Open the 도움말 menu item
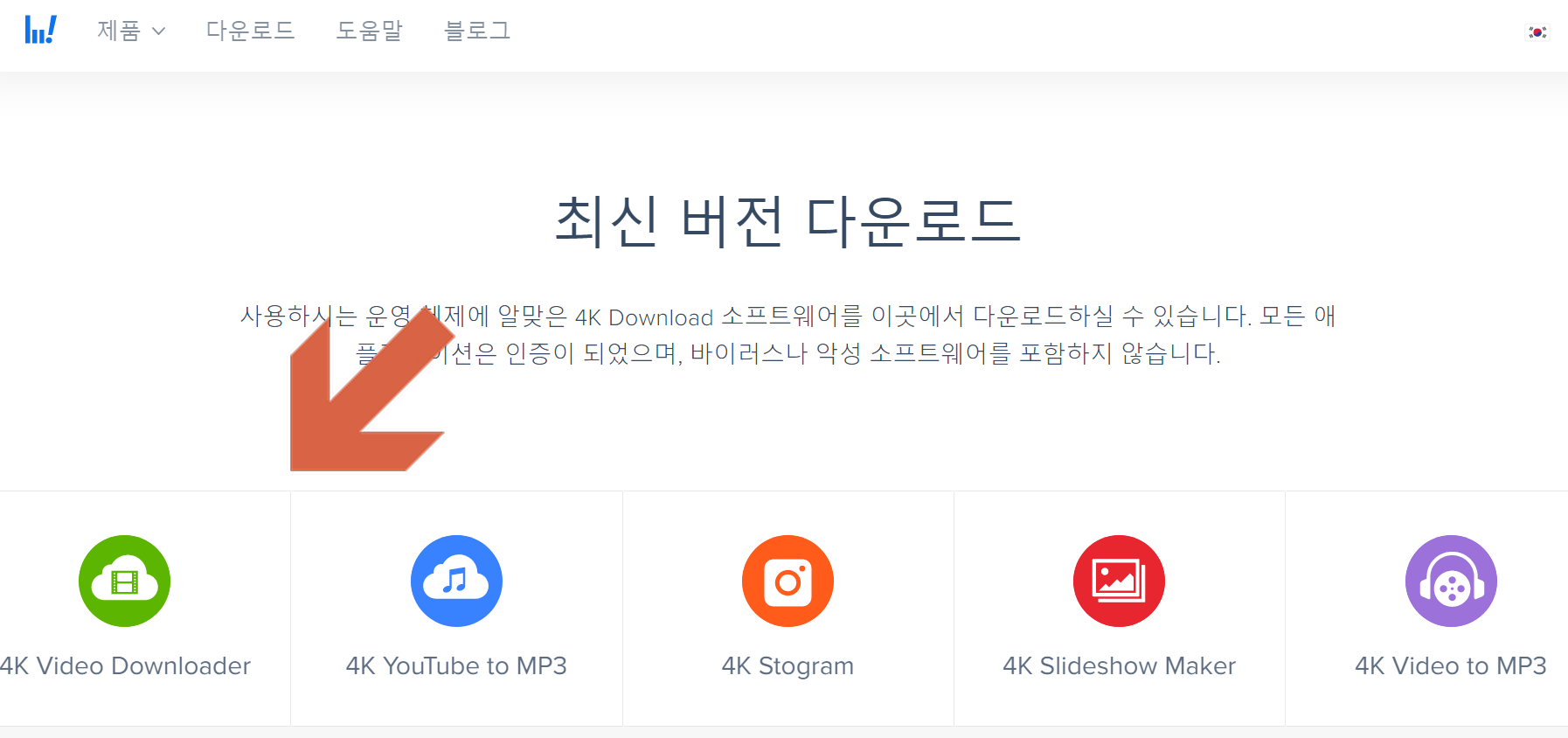Viewport: 1568px width, 738px height. pos(369,31)
